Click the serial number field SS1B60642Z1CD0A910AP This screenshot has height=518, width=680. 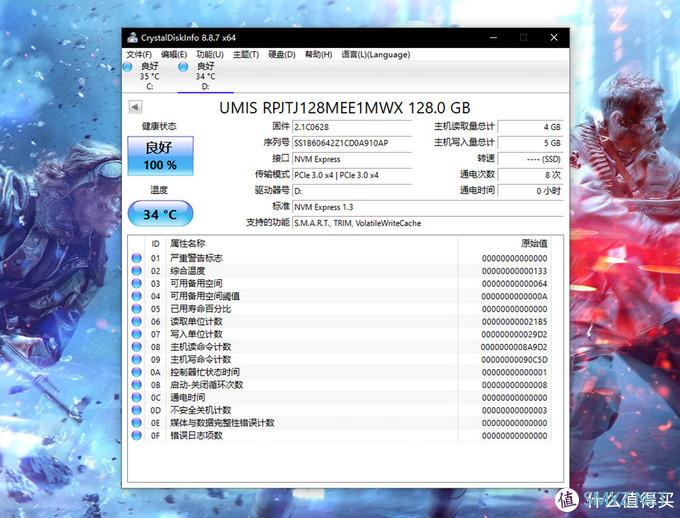[352, 143]
